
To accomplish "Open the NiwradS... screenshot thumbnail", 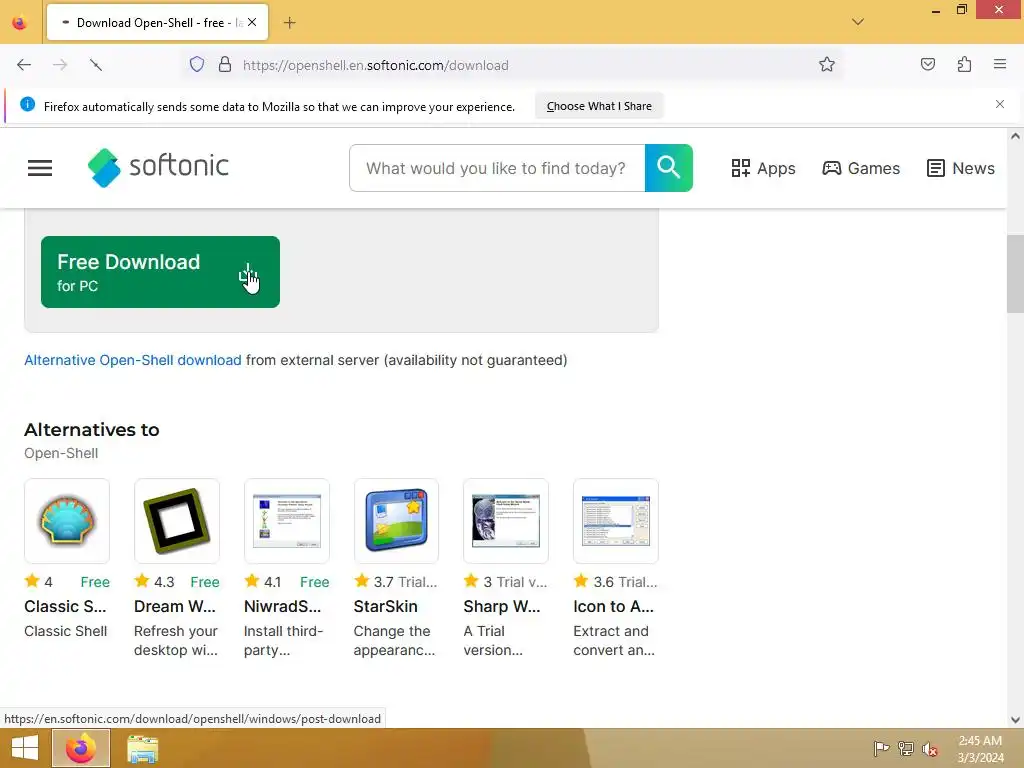I will tap(287, 520).
